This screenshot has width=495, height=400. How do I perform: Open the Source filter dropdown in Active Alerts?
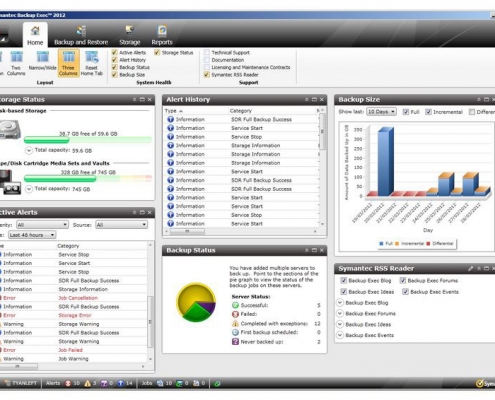pyautogui.click(x=121, y=225)
